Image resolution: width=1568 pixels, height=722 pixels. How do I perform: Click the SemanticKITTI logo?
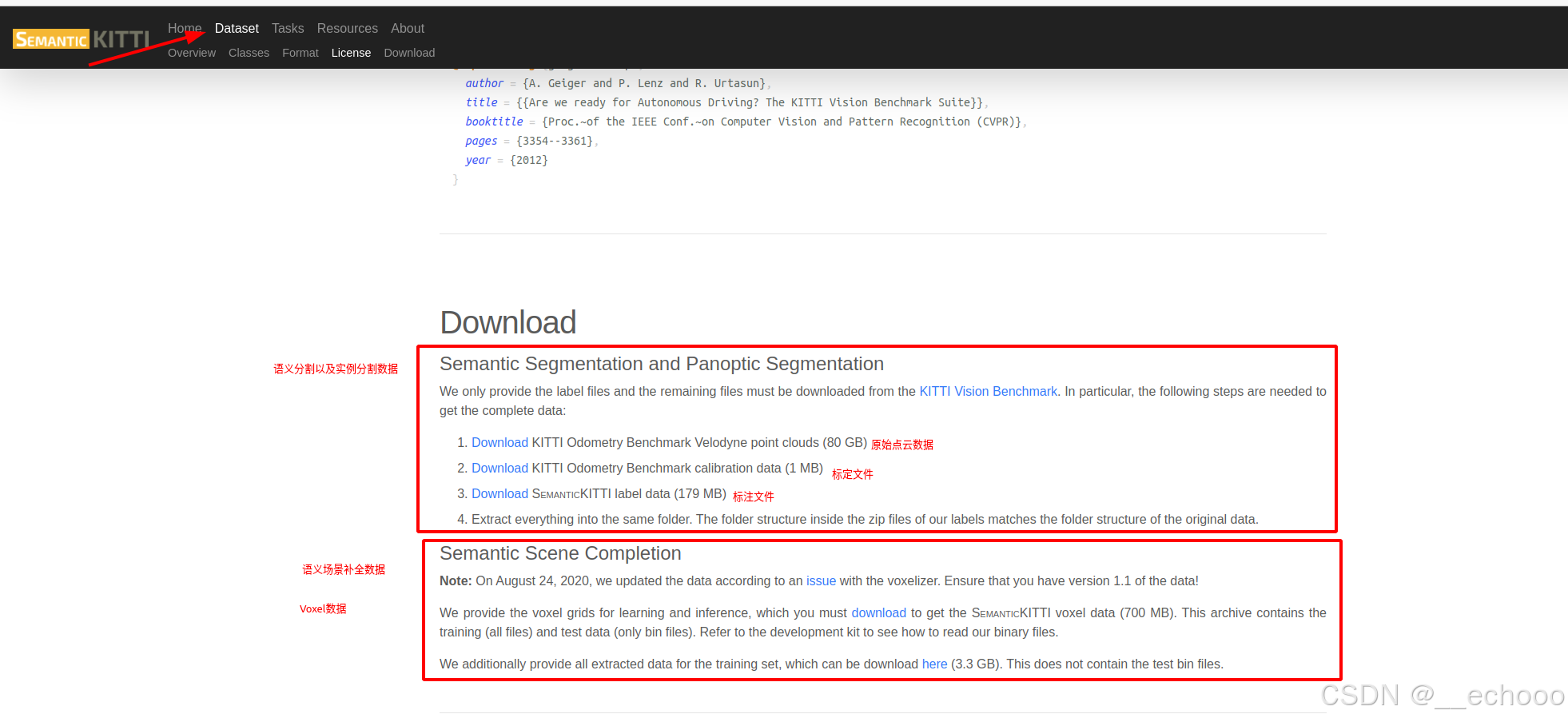pos(82,39)
